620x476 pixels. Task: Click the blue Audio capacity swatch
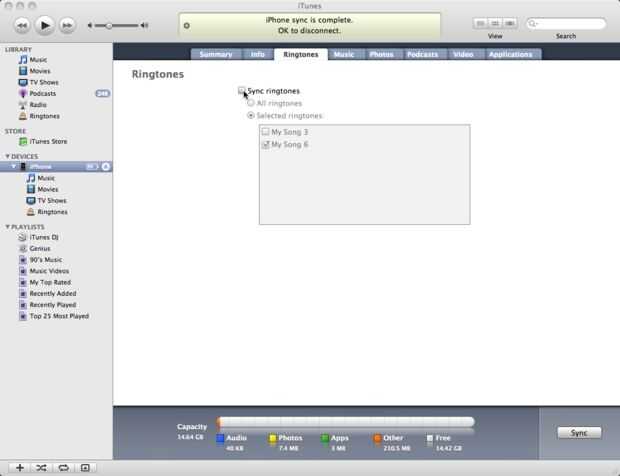tap(220, 438)
